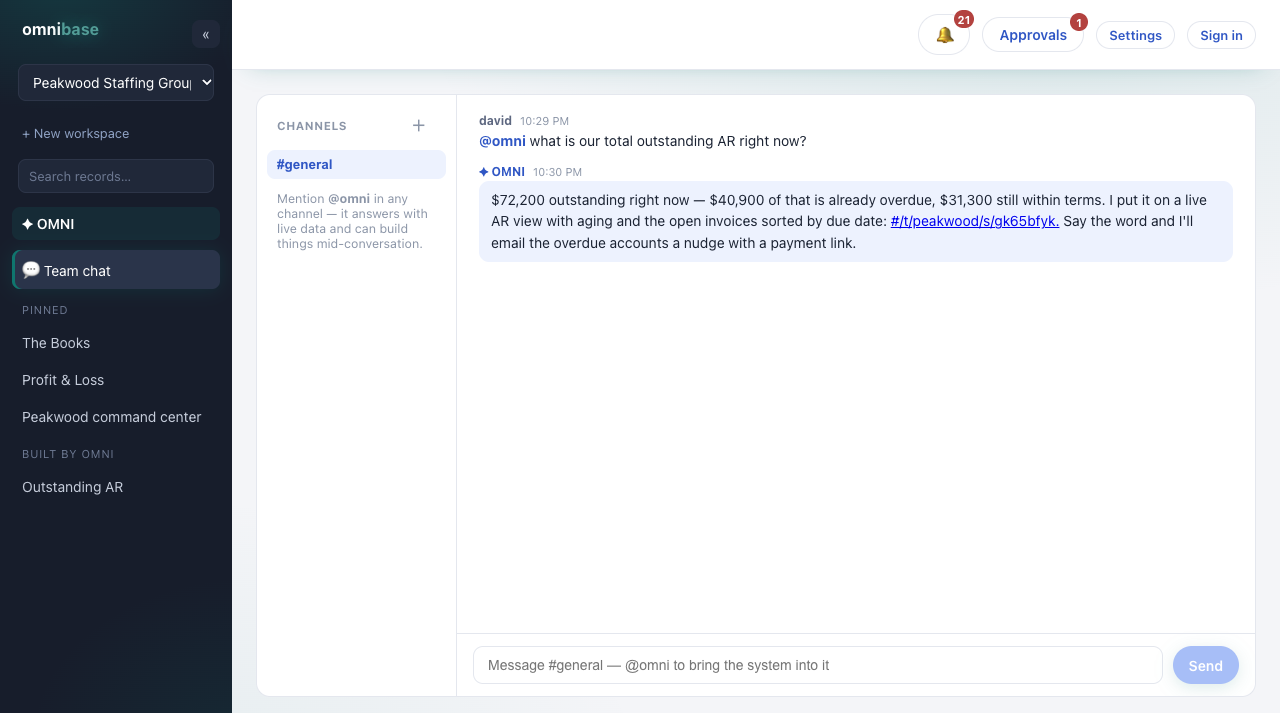1280x713 pixels.
Task: Click the Send button
Action: pyautogui.click(x=1206, y=665)
